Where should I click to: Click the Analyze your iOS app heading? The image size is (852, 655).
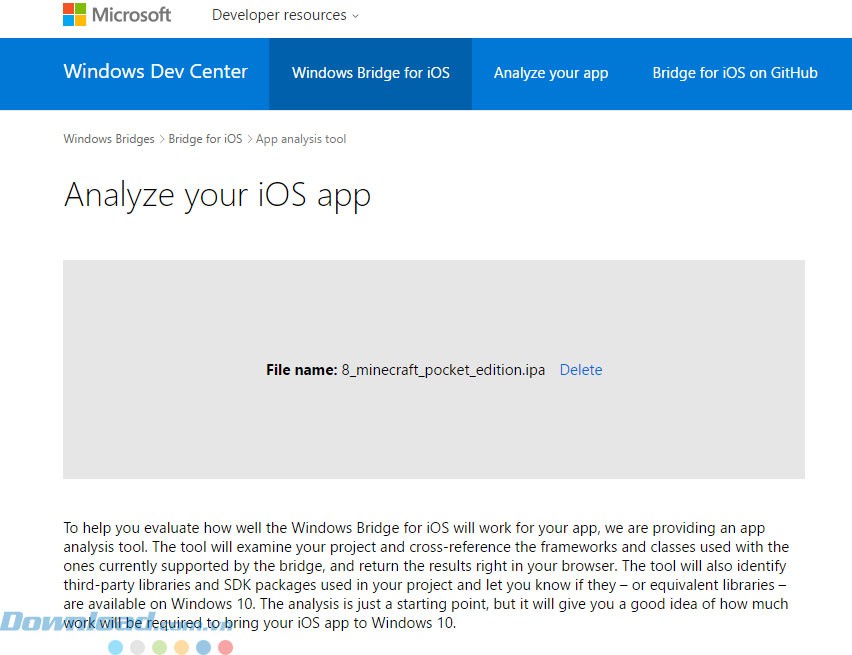217,194
